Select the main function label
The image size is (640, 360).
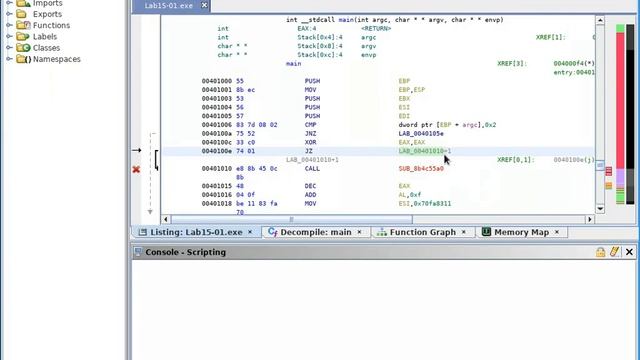pyautogui.click(x=293, y=64)
